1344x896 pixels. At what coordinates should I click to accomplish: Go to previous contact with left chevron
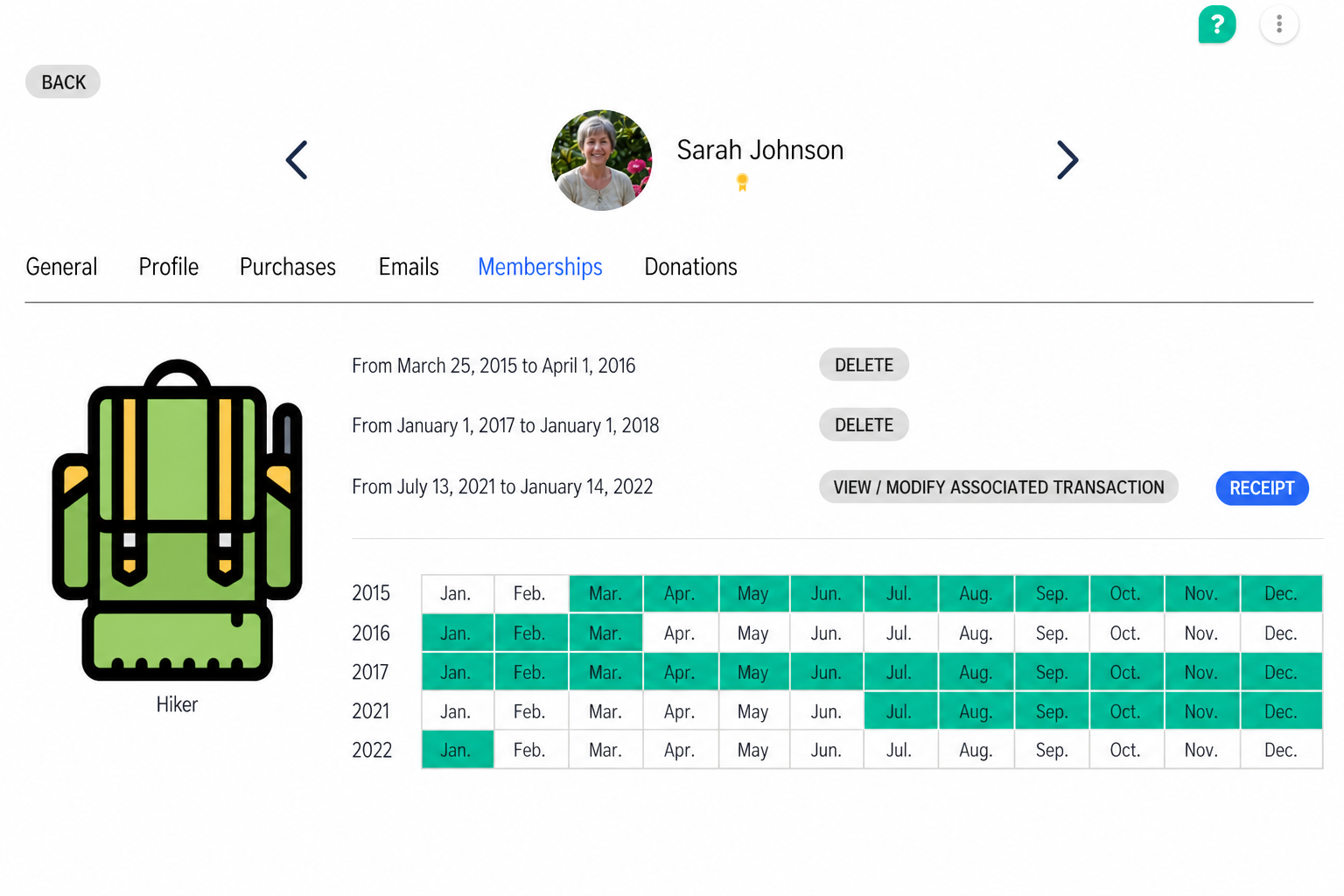[x=297, y=160]
